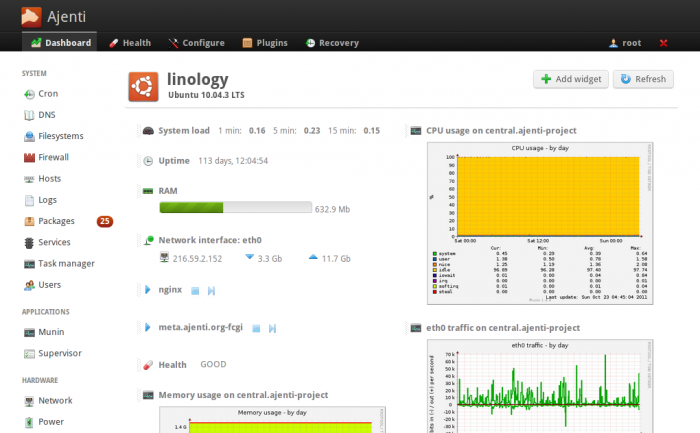This screenshot has width=700, height=433.
Task: Open the Configure tab
Action: coord(196,43)
